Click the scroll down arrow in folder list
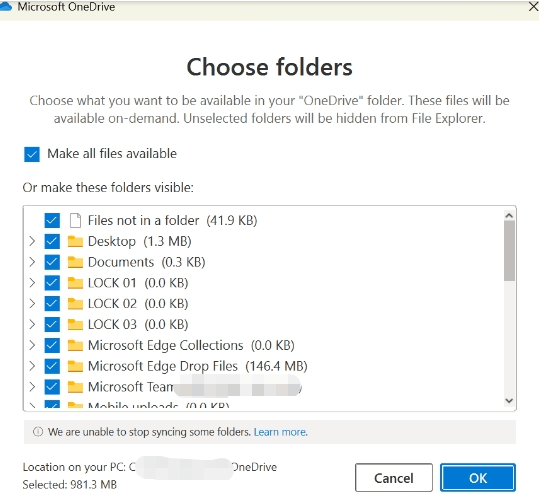Viewport: 539px width, 499px height. (509, 401)
